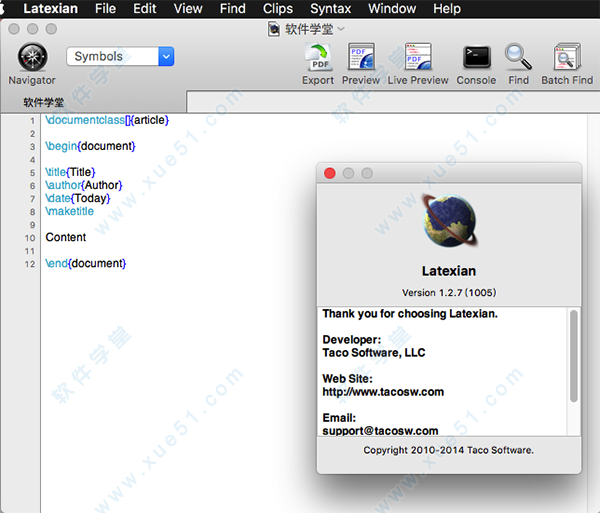
Task: Open the Navigator compass icon
Action: pyautogui.click(x=33, y=57)
